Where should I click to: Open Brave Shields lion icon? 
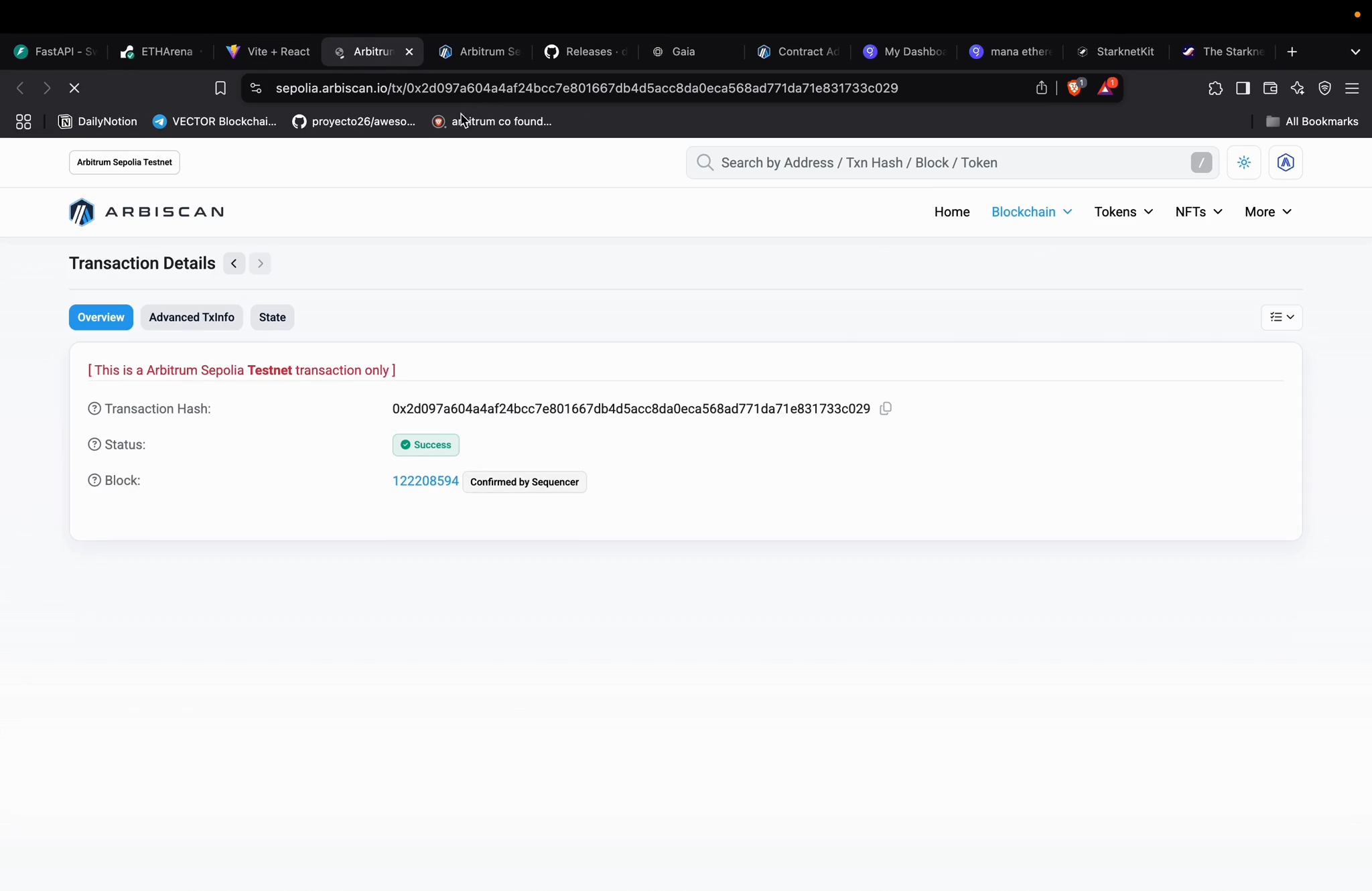1075,88
